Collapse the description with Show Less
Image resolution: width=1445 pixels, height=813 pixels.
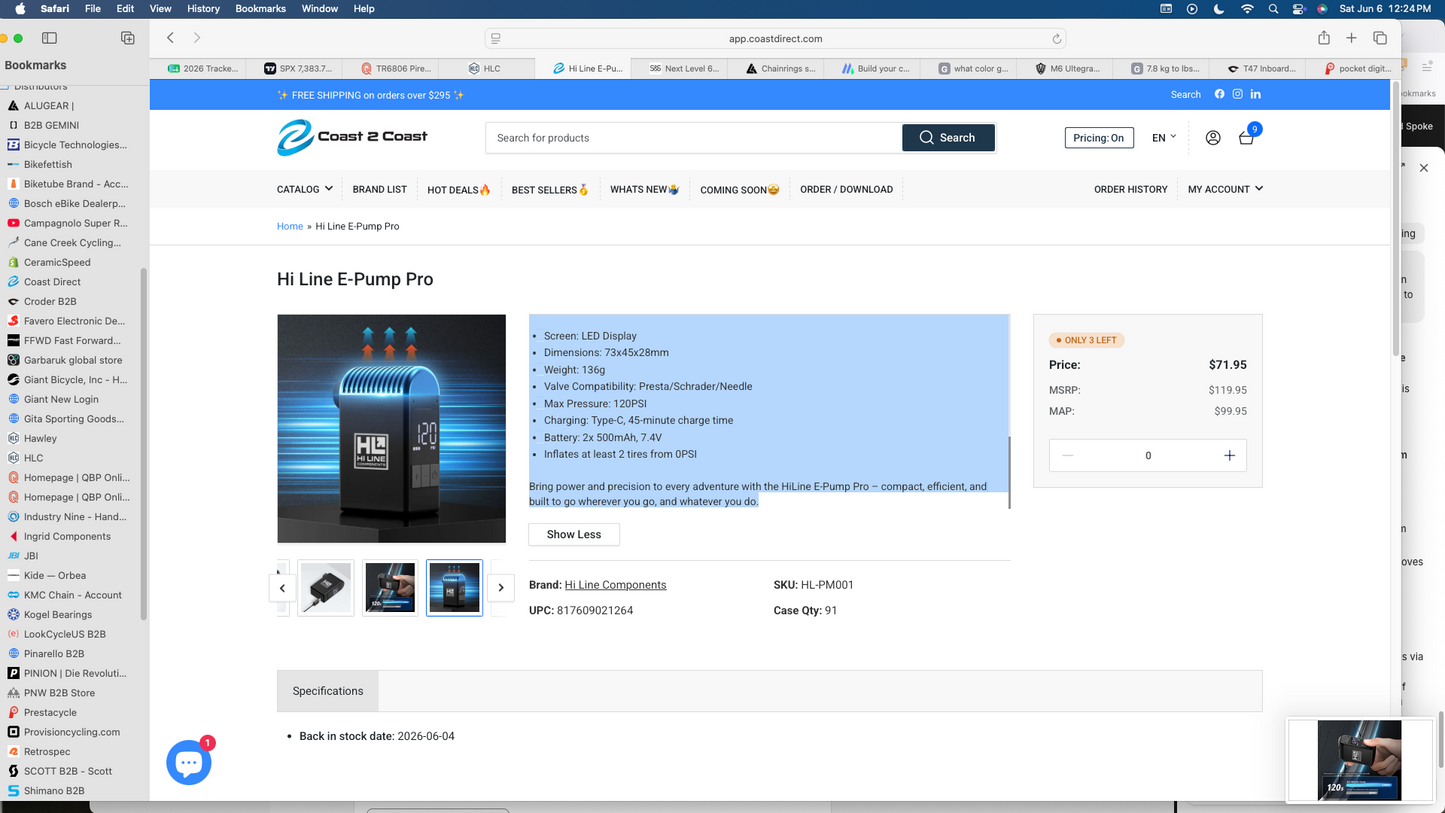pyautogui.click(x=574, y=534)
